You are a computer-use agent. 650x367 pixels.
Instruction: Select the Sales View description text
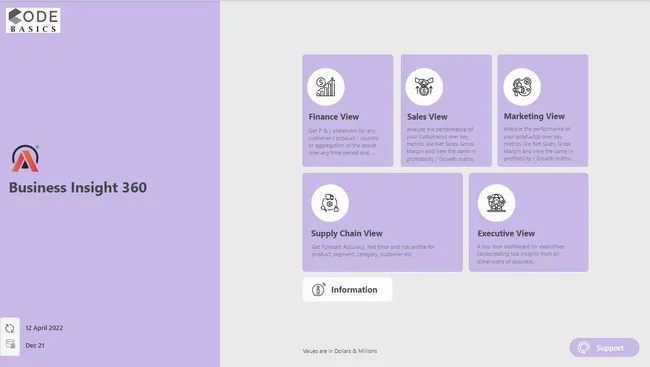(x=441, y=144)
